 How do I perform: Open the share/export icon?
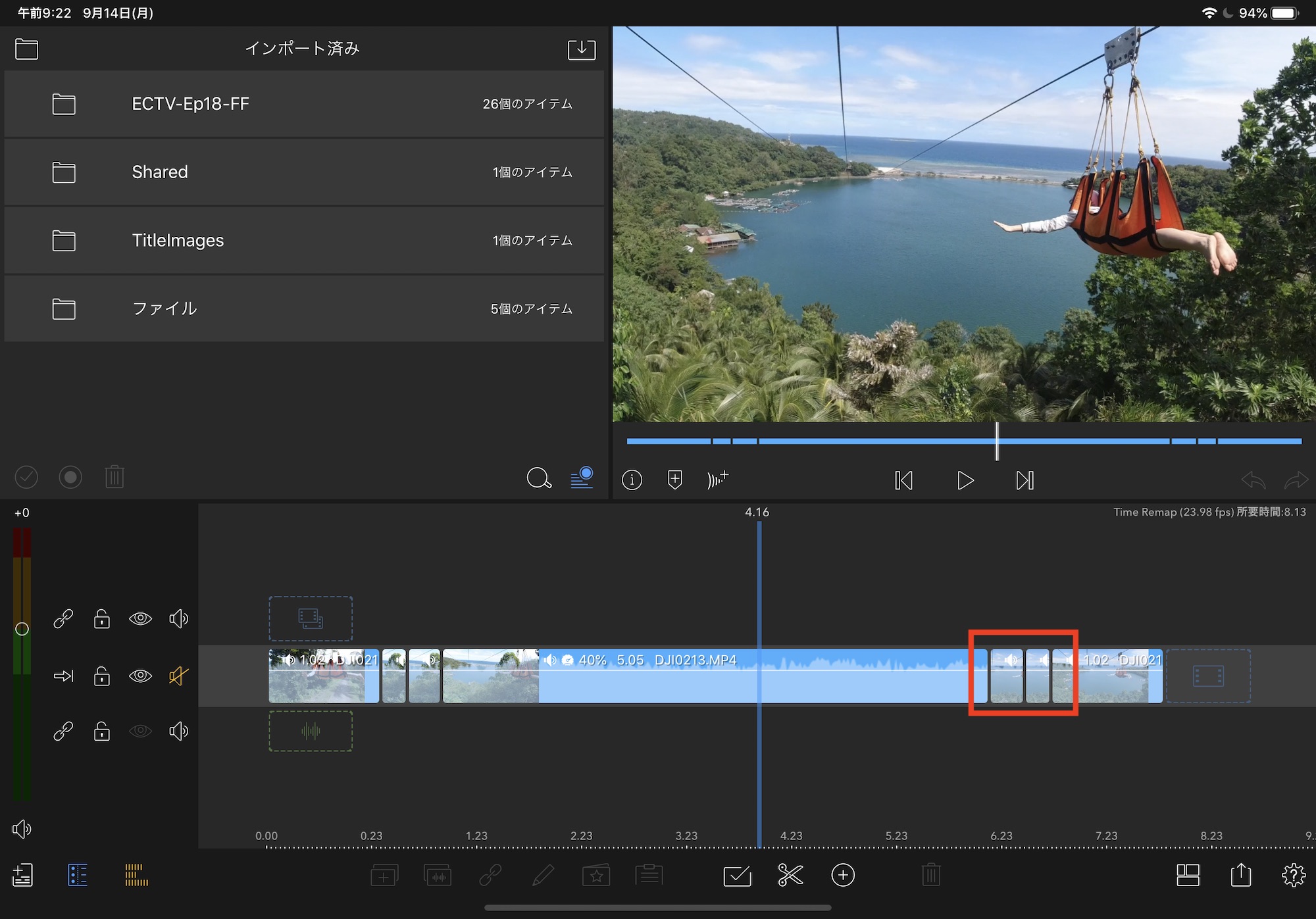coord(1240,875)
